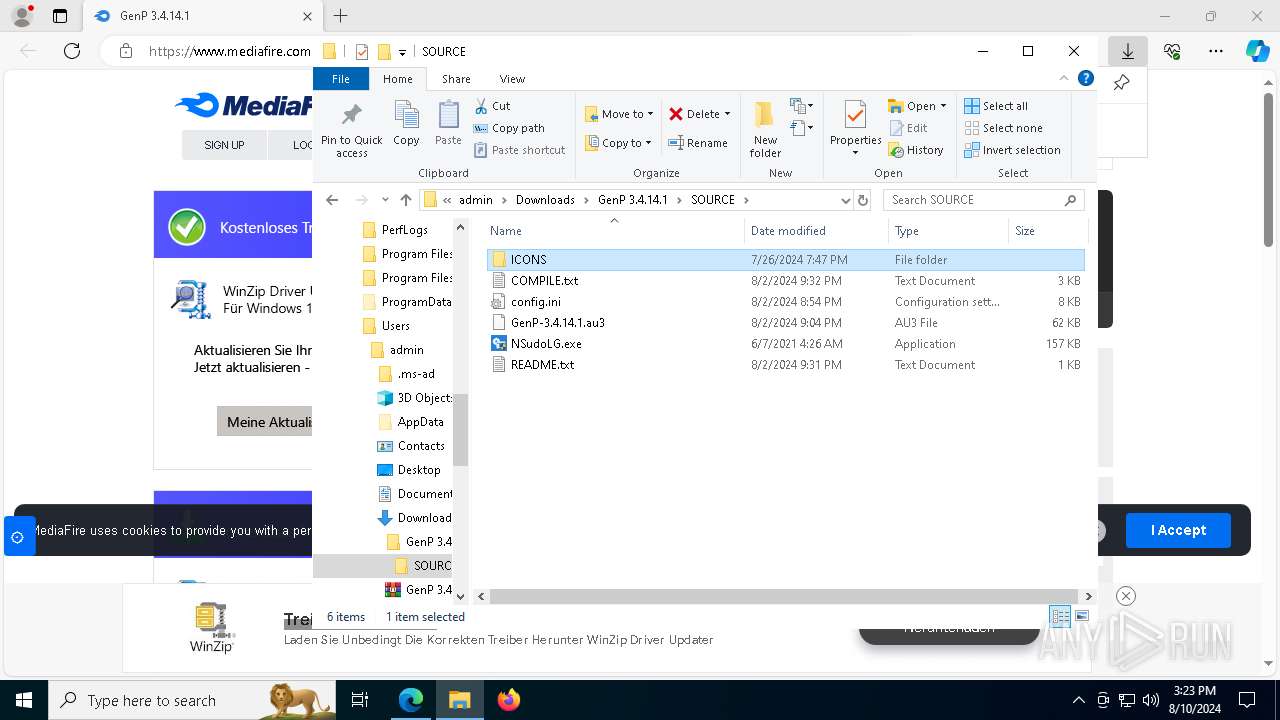Open Task View on the taskbar
Screen dimensions: 1280x720
click(x=360, y=700)
